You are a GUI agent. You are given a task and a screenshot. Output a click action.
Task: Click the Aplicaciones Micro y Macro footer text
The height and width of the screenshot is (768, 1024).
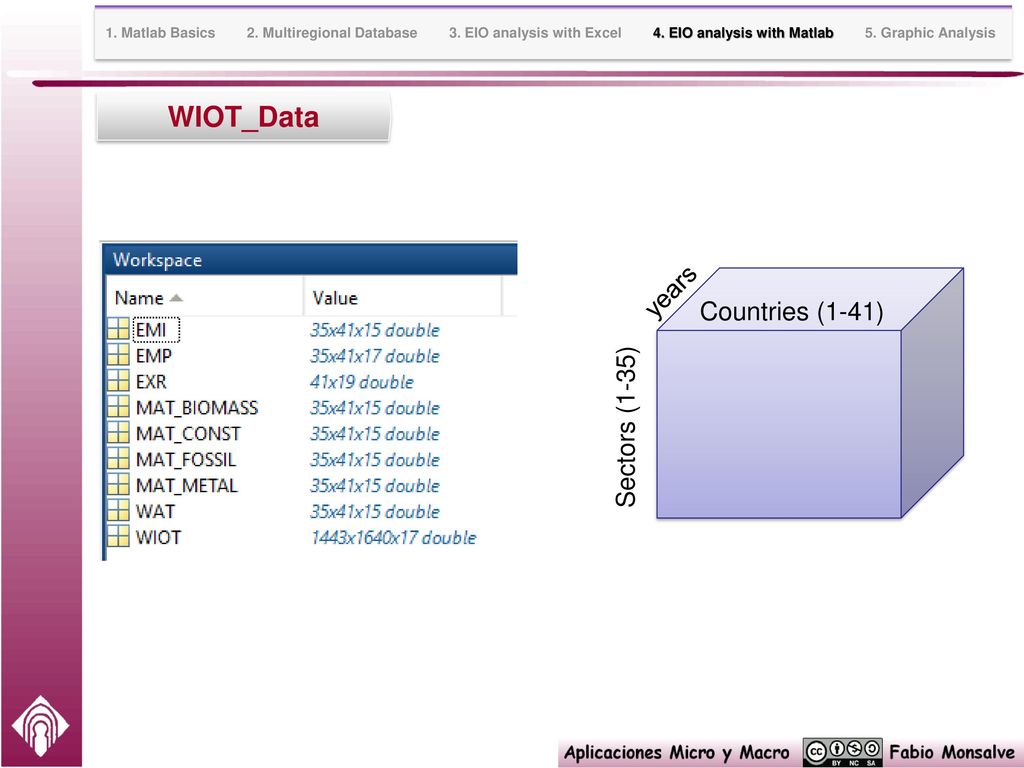click(677, 752)
